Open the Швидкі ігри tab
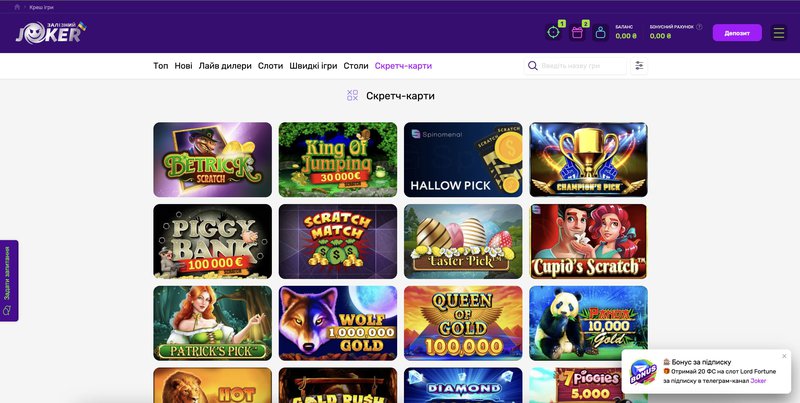 point(313,66)
